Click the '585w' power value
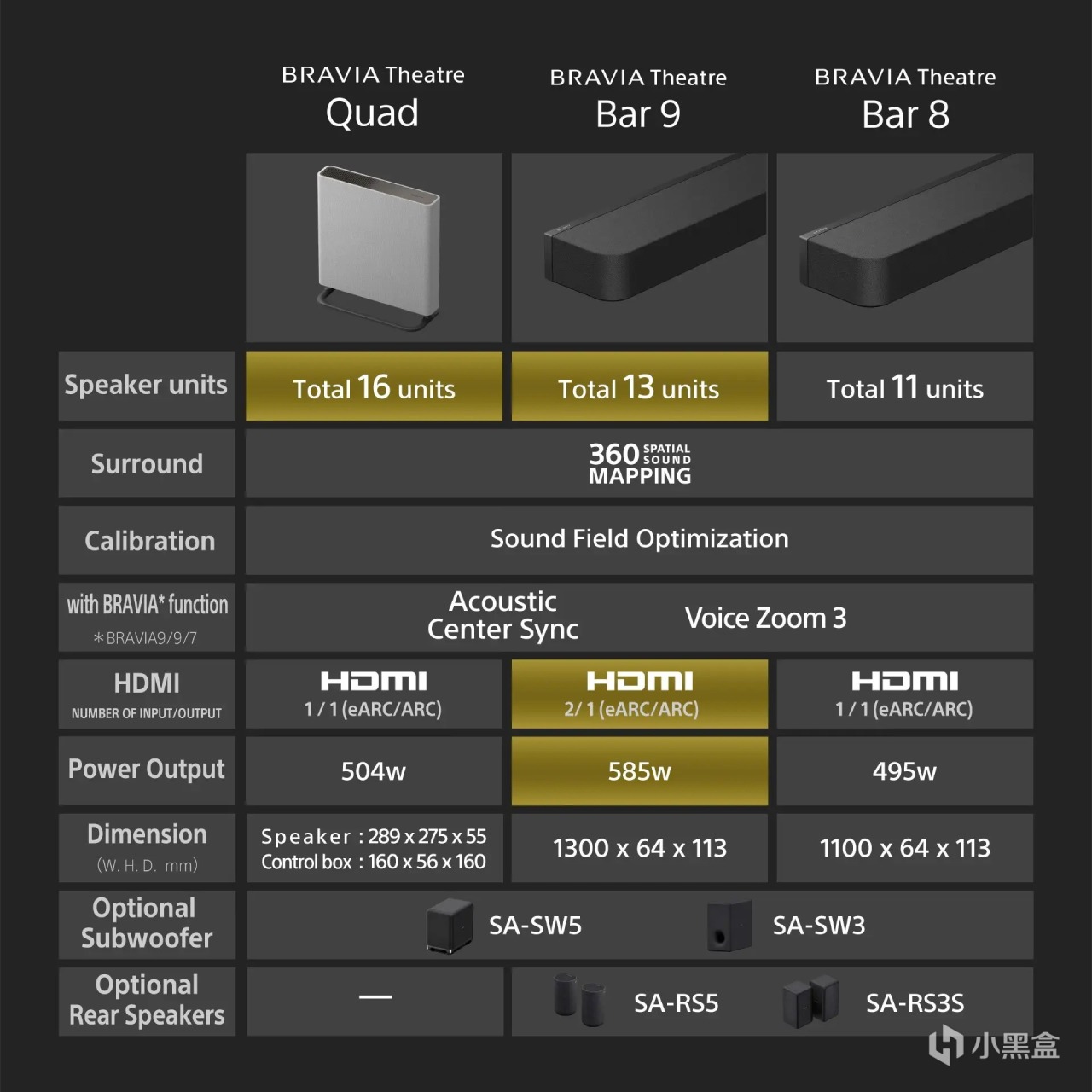 tap(640, 771)
